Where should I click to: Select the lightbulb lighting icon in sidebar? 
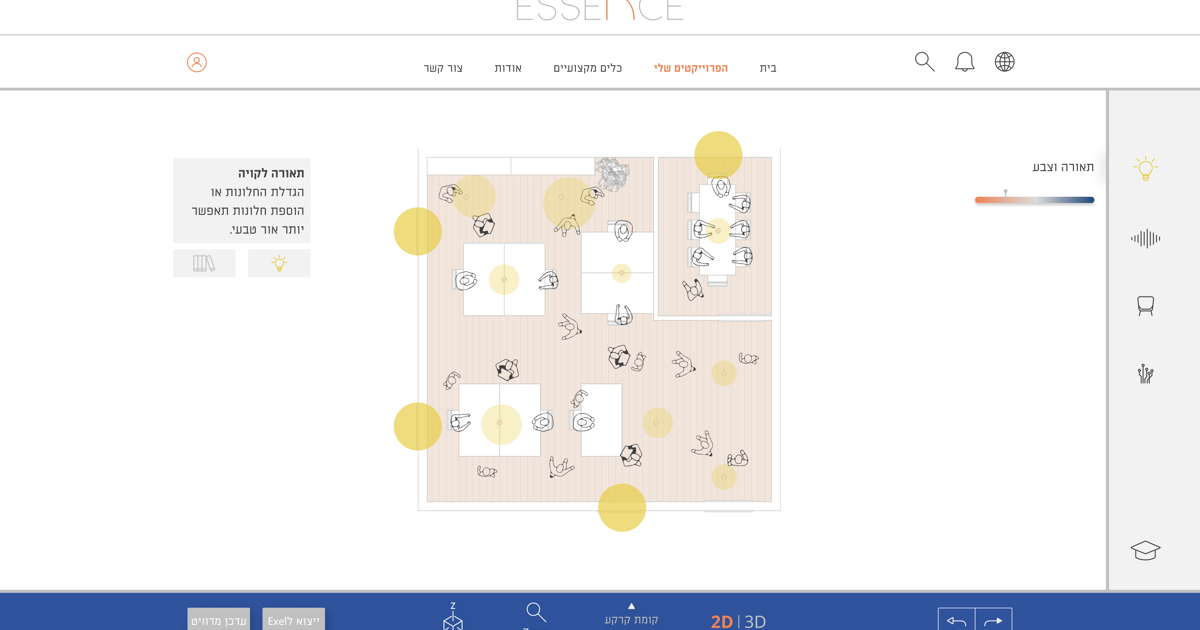pos(1145,168)
